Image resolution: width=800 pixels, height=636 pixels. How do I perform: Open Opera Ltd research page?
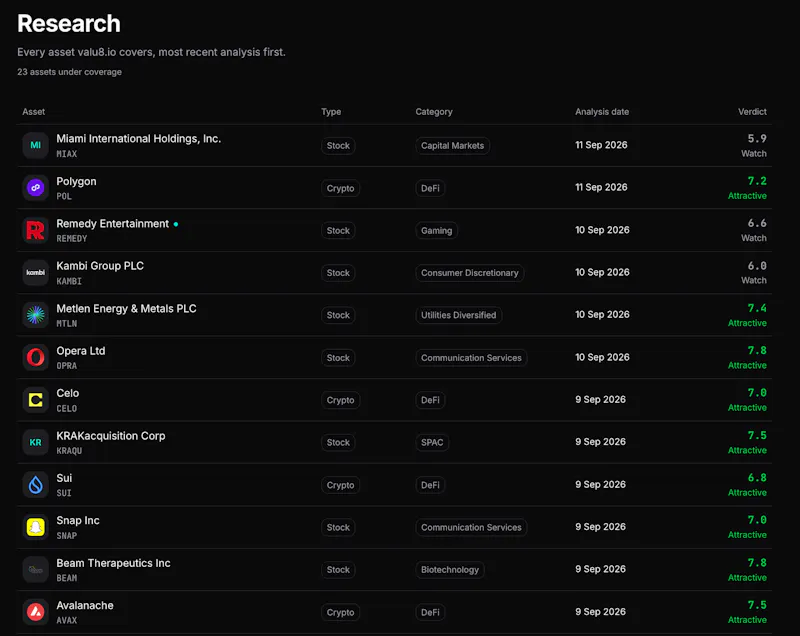(x=81, y=351)
